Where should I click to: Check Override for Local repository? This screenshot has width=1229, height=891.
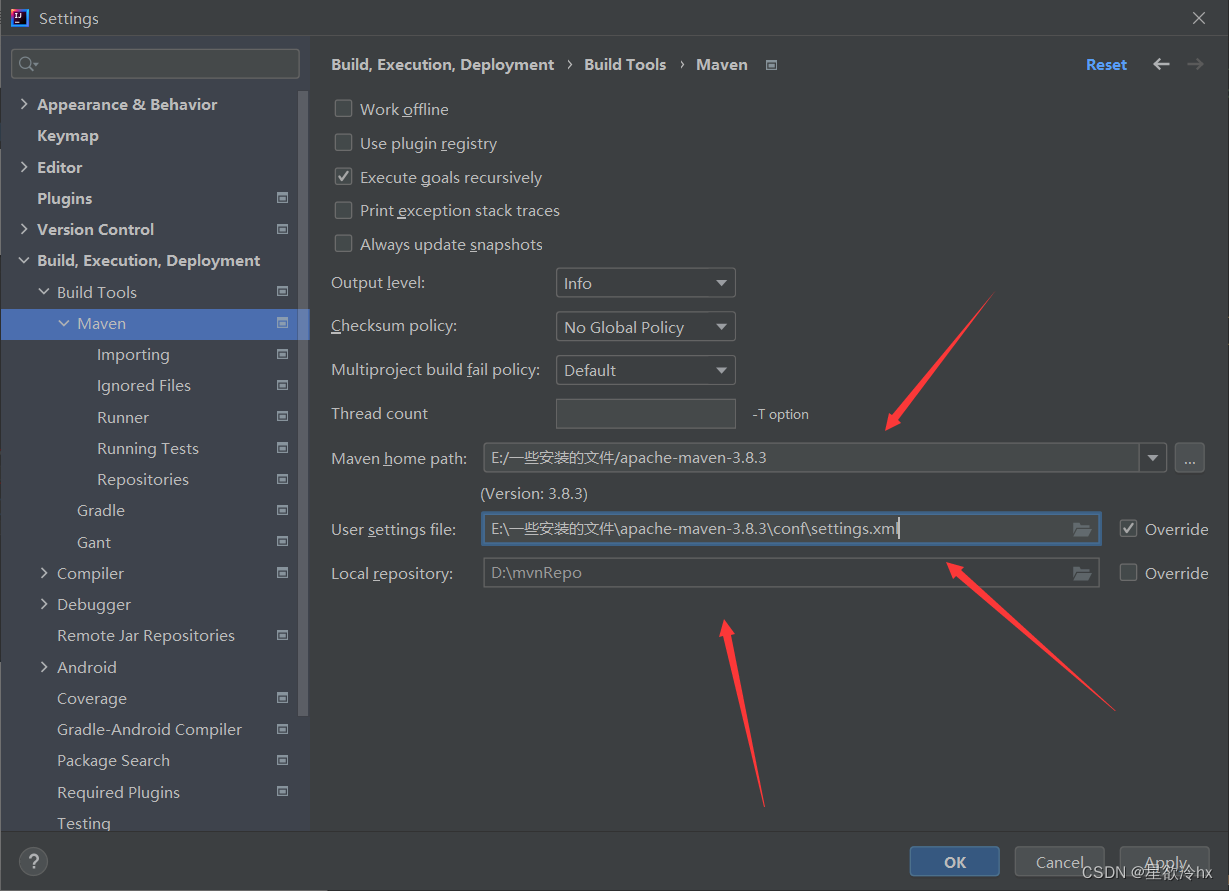pyautogui.click(x=1128, y=573)
